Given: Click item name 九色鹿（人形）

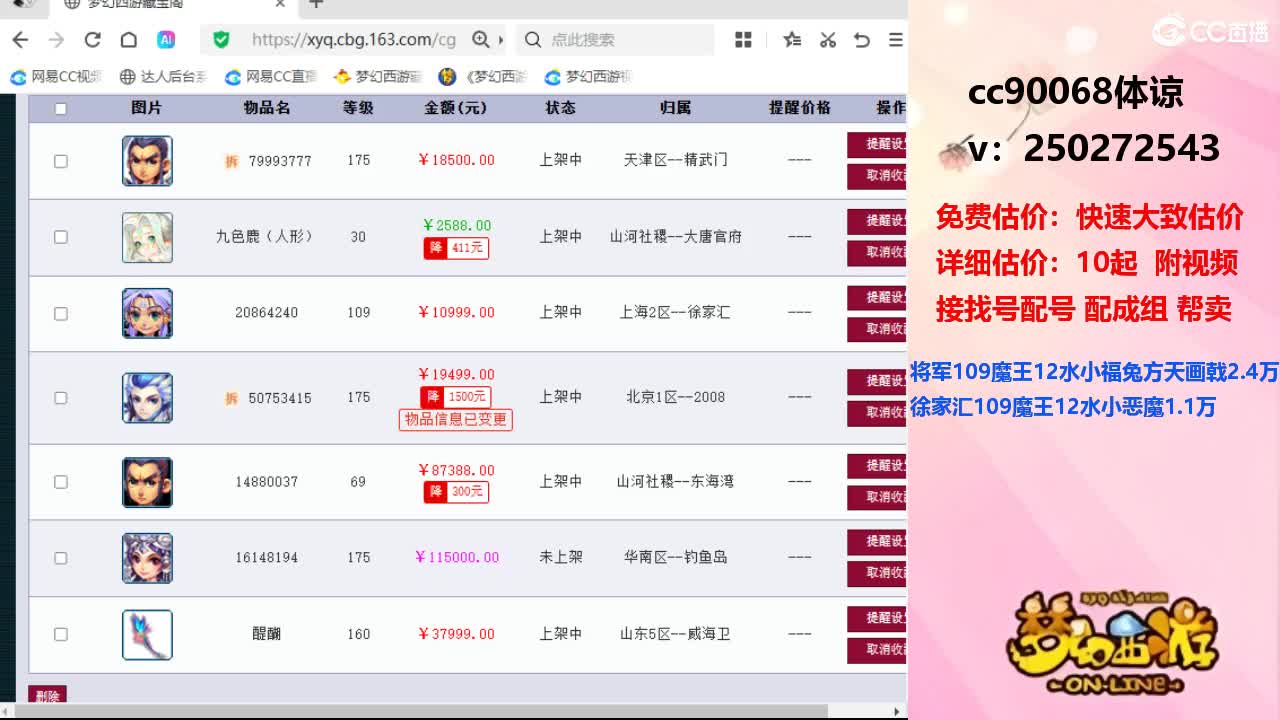Looking at the screenshot, I should coord(266,237).
